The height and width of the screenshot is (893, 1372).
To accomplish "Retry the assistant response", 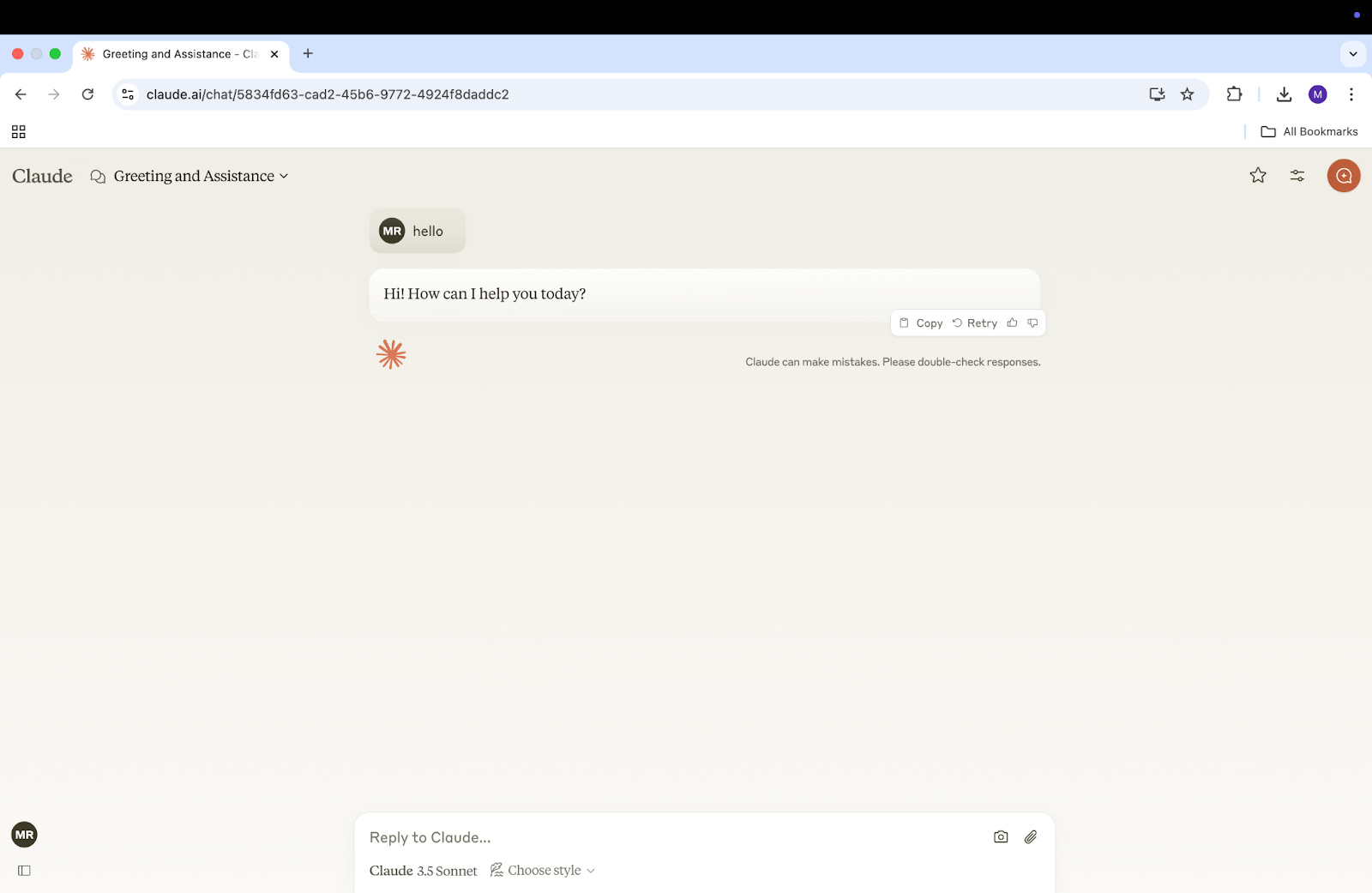I will pyautogui.click(x=975, y=323).
